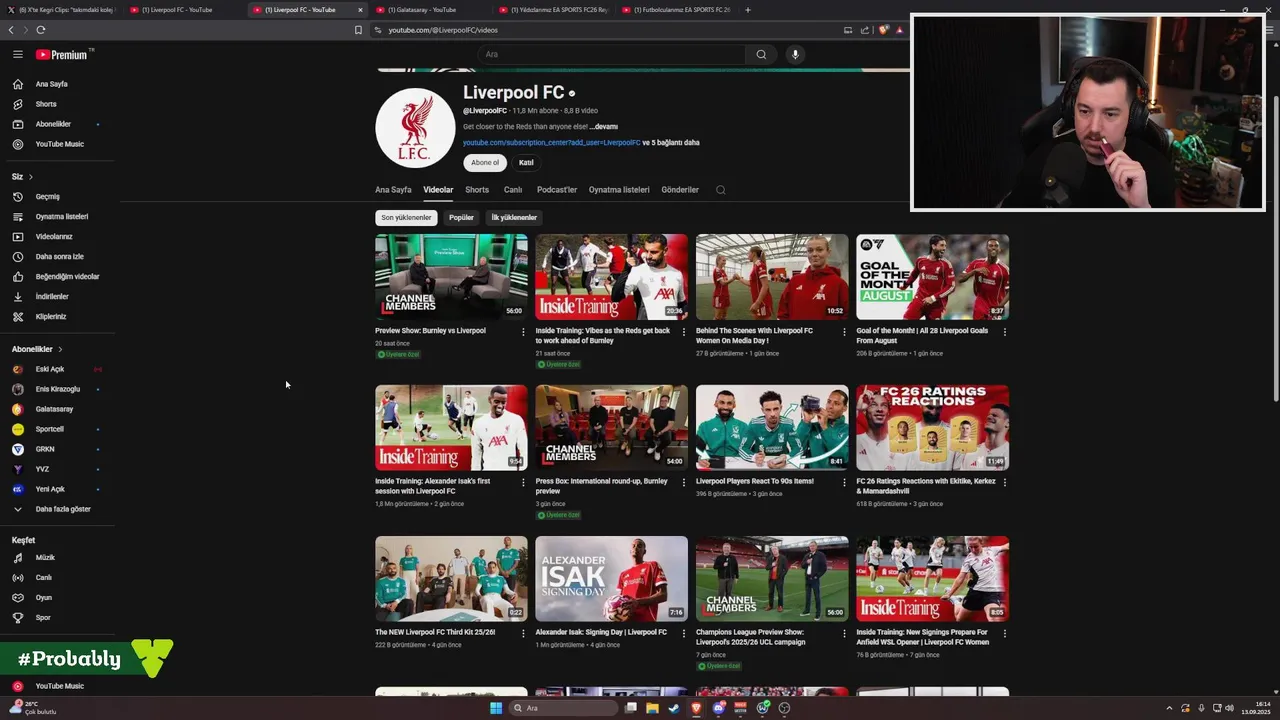The image size is (1280, 720).
Task: Switch to channel Ana Sayfa tab
Action: [x=393, y=190]
